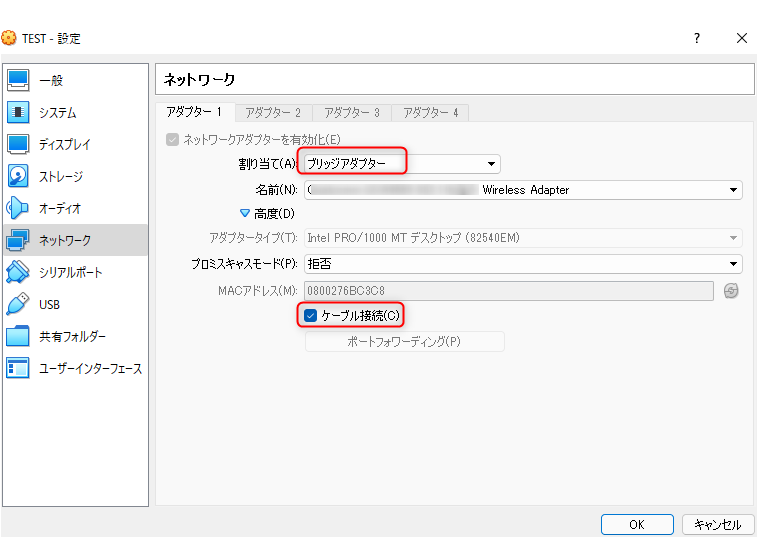Open the 共有フォルダー folder icon

pyautogui.click(x=18, y=336)
